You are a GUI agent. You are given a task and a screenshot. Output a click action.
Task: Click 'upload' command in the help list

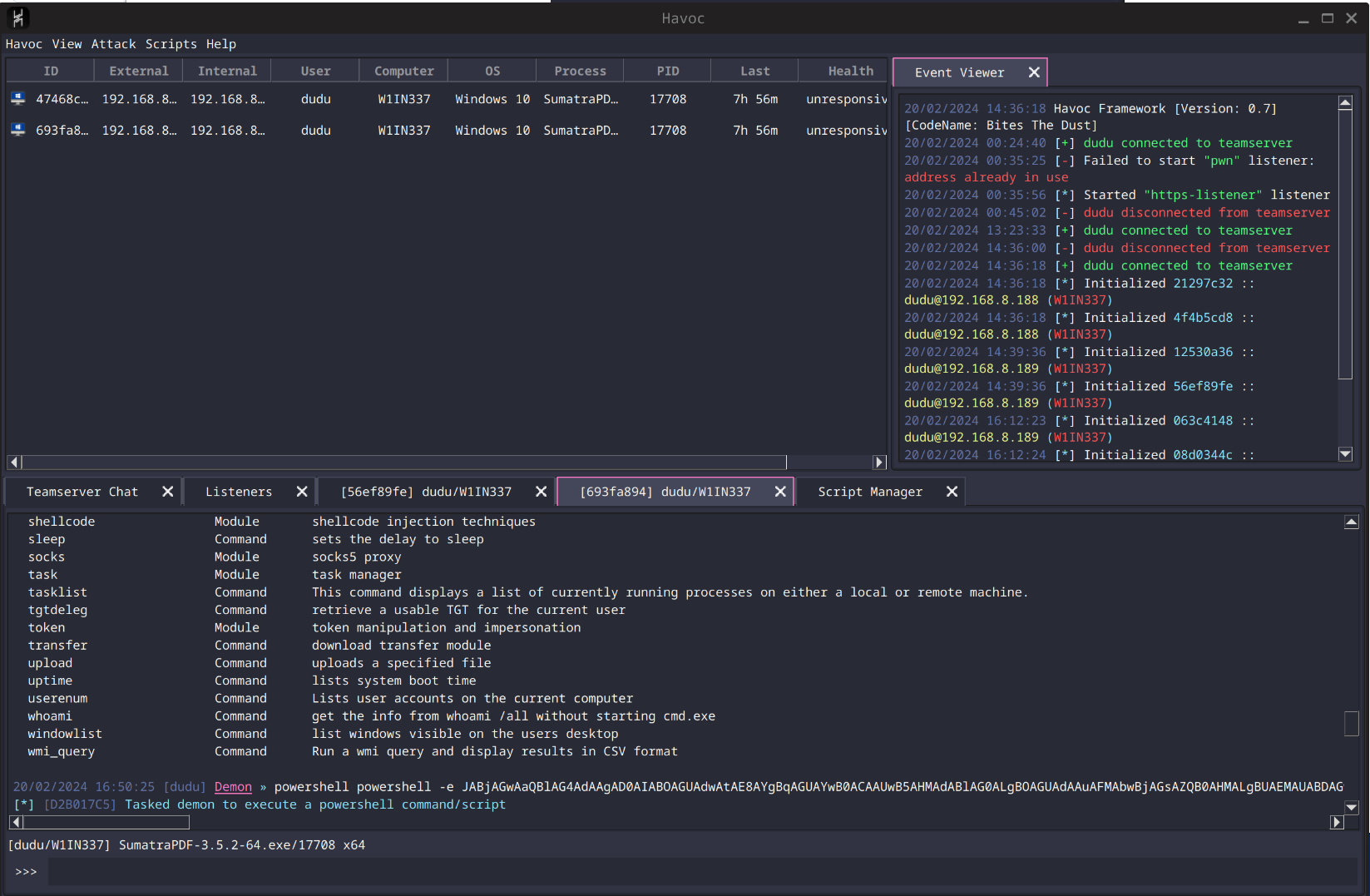click(50, 663)
